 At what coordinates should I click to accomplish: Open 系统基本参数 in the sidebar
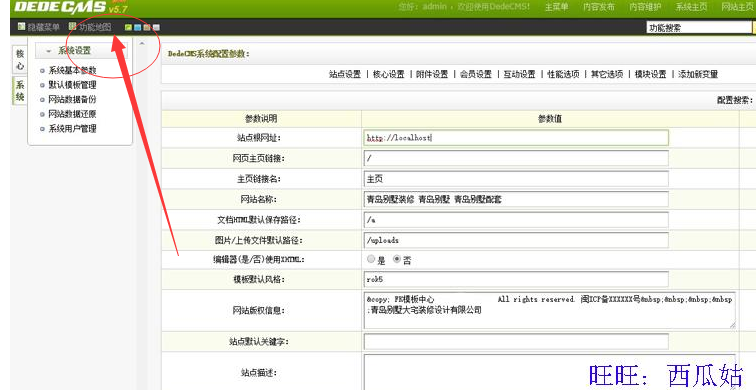72,70
